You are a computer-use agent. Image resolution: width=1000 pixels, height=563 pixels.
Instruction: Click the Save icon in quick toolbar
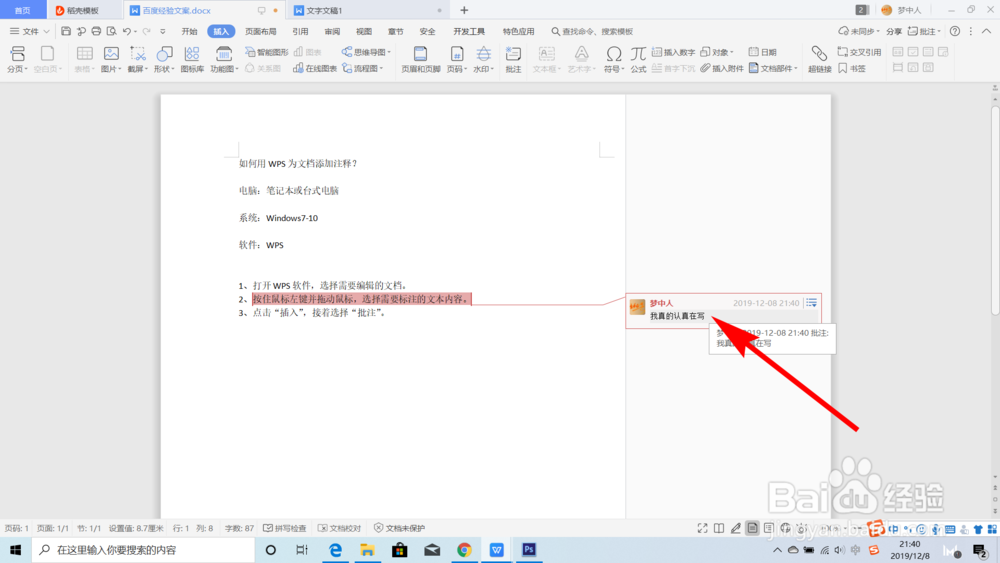click(x=66, y=31)
